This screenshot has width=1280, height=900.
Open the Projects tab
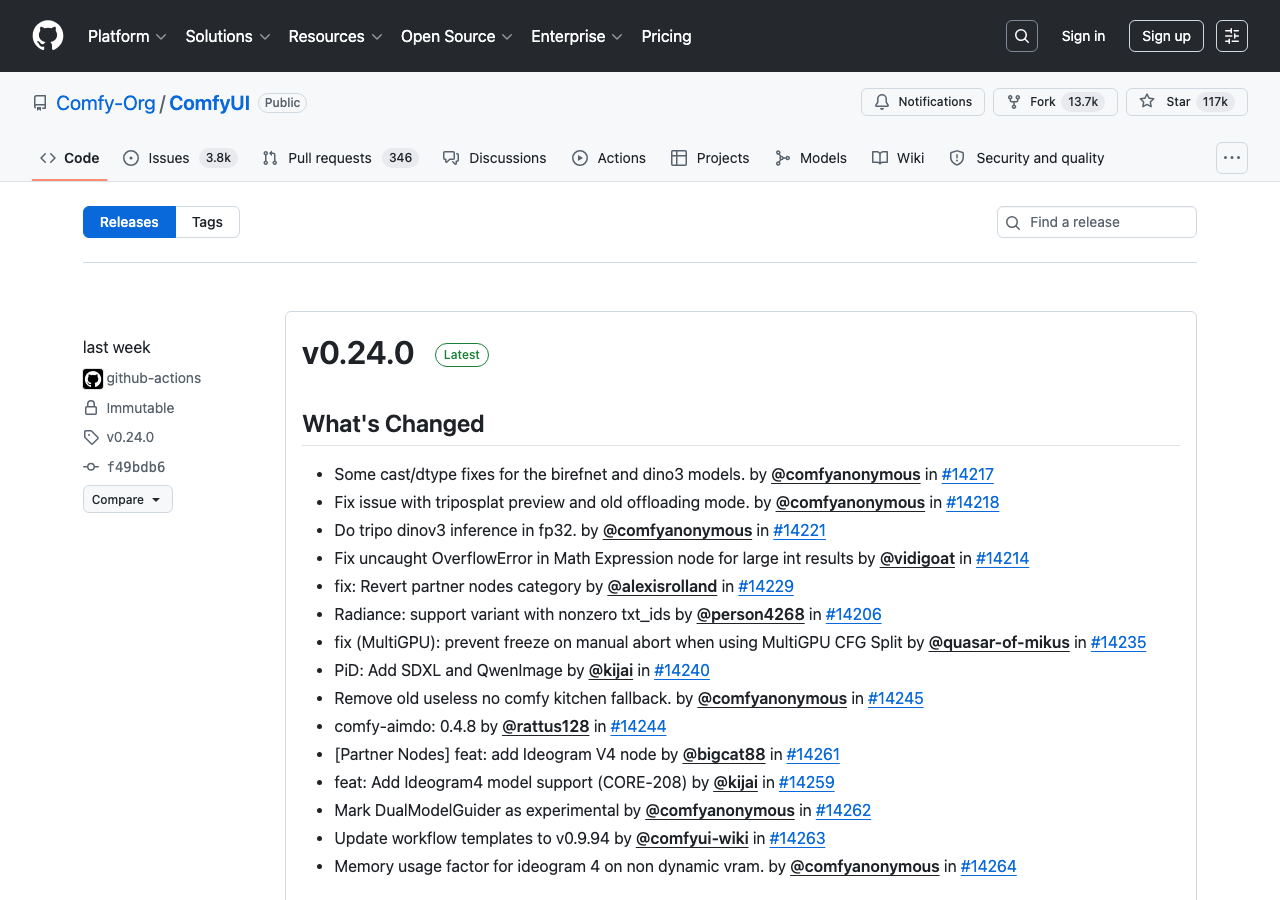(x=710, y=158)
